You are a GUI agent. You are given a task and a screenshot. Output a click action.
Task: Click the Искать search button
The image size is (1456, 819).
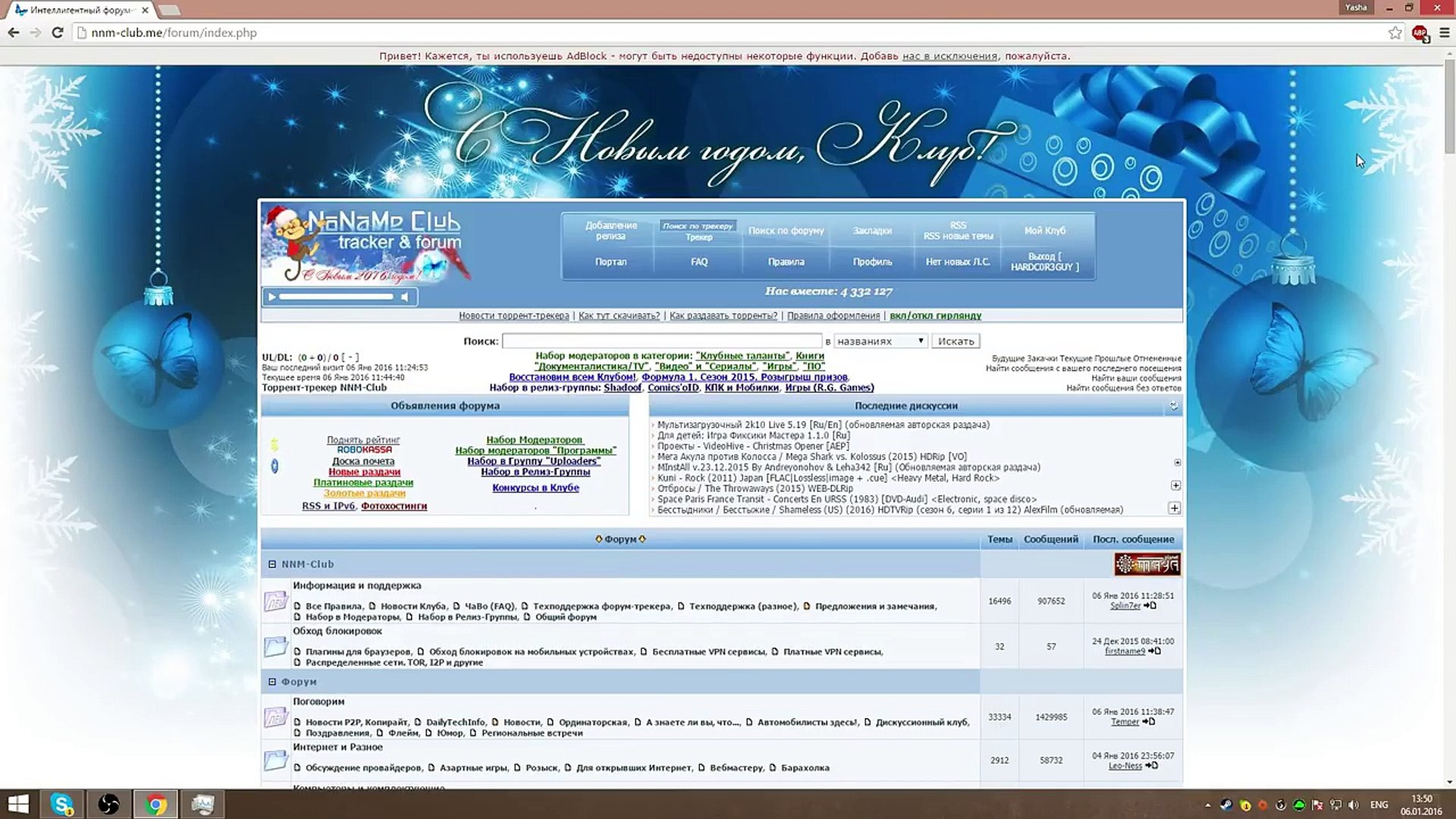(955, 341)
